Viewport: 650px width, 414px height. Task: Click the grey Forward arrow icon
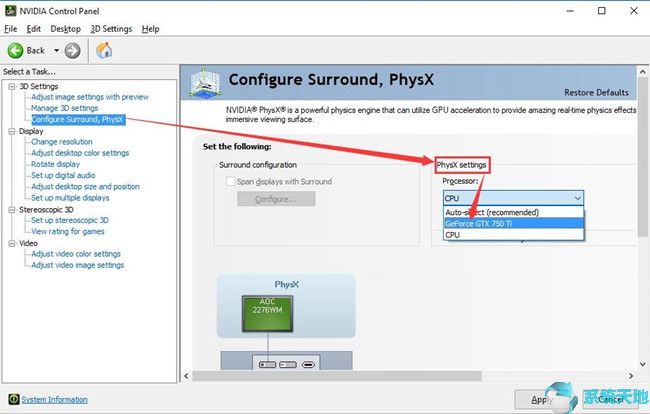click(72, 51)
